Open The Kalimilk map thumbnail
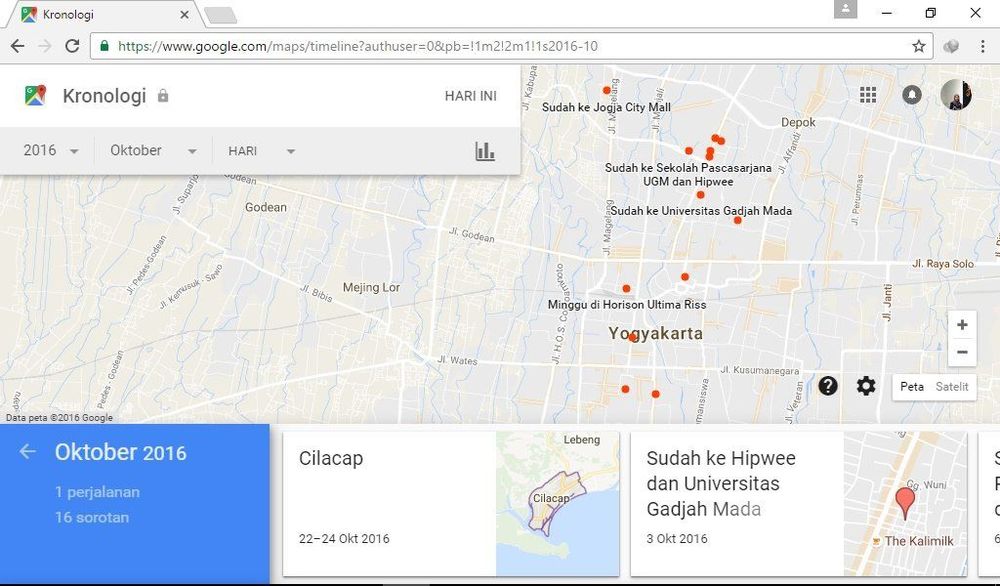Image resolution: width=1000 pixels, height=586 pixels. click(x=905, y=504)
